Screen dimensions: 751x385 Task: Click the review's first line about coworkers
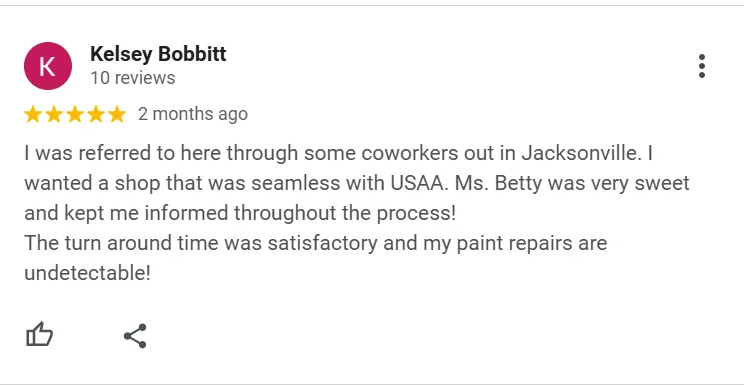pos(338,154)
